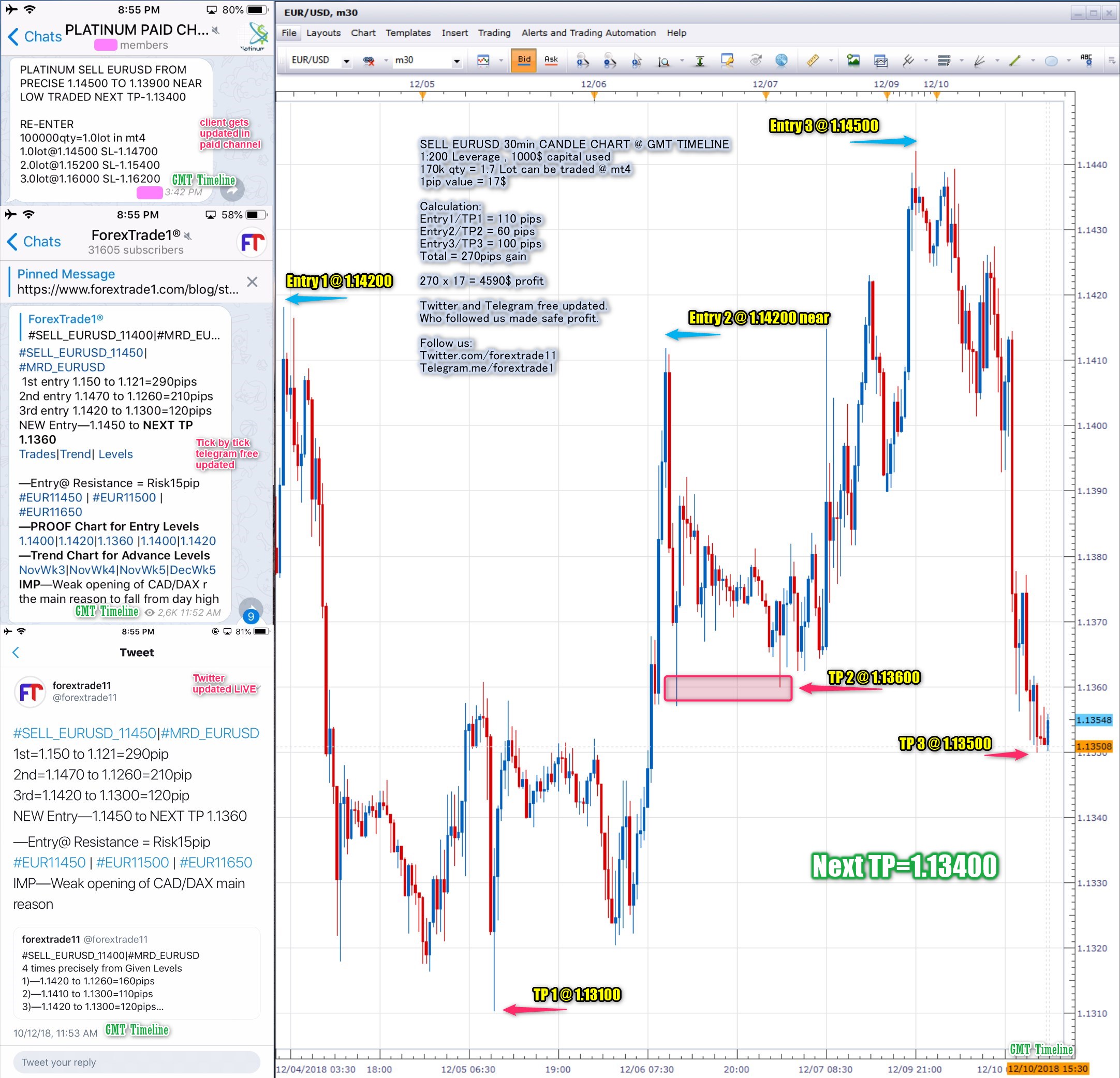This screenshot has height=1078, width=1120.
Task: Go back to Chats from ForexTrade1 channel
Action: (x=34, y=242)
